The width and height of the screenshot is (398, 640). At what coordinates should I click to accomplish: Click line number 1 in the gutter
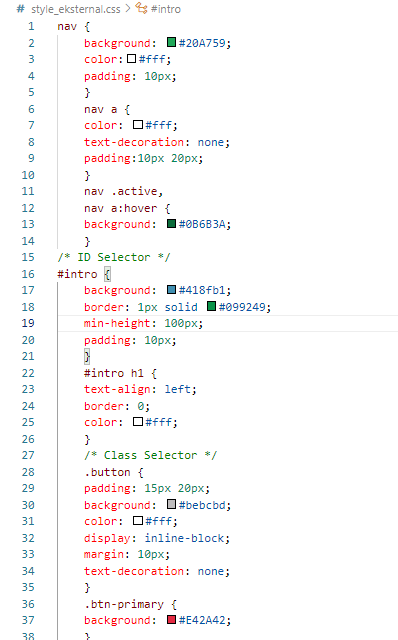click(31, 26)
